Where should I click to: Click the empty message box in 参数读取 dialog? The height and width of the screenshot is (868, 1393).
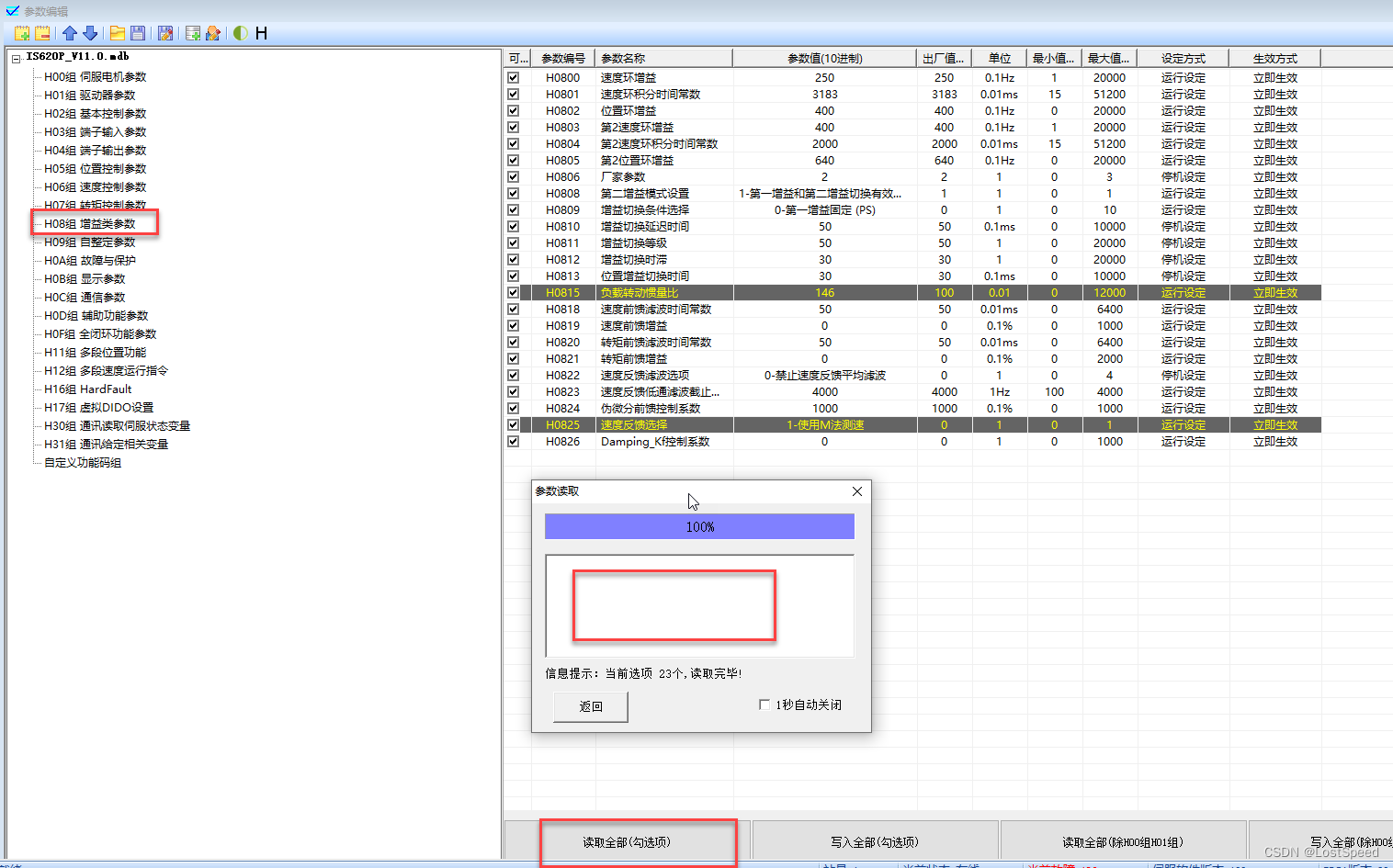click(x=699, y=606)
